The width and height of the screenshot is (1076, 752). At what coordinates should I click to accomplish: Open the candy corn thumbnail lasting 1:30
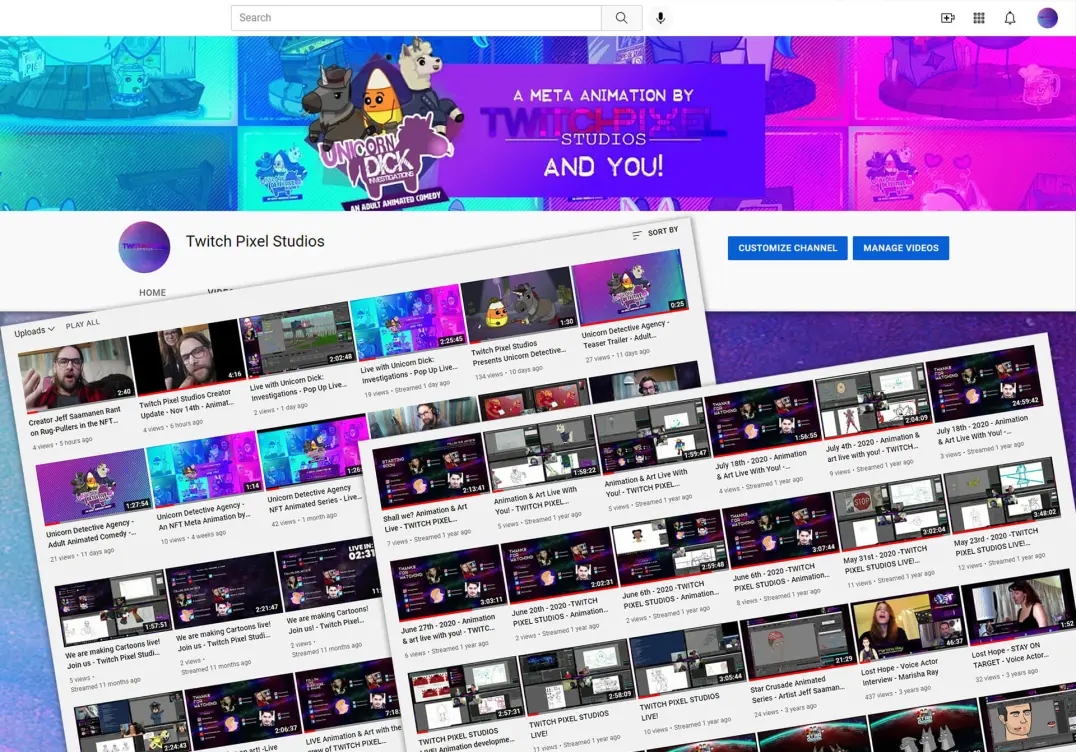click(519, 303)
